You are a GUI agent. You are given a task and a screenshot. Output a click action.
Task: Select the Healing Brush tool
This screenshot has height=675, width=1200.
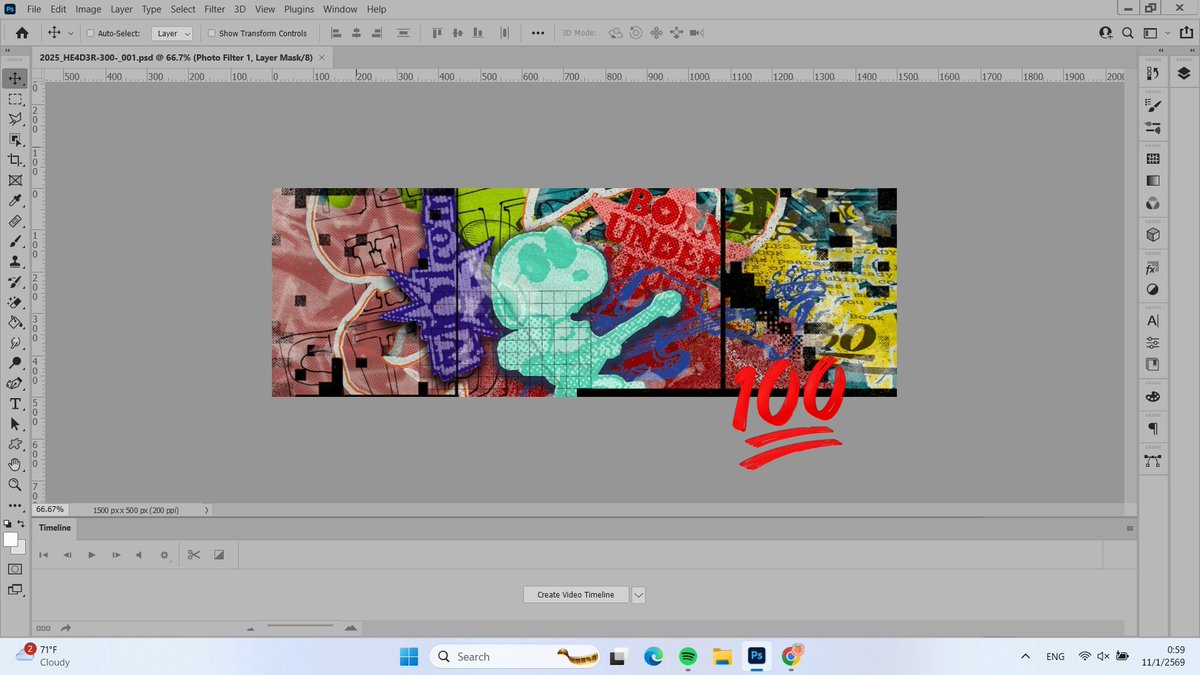tap(15, 221)
